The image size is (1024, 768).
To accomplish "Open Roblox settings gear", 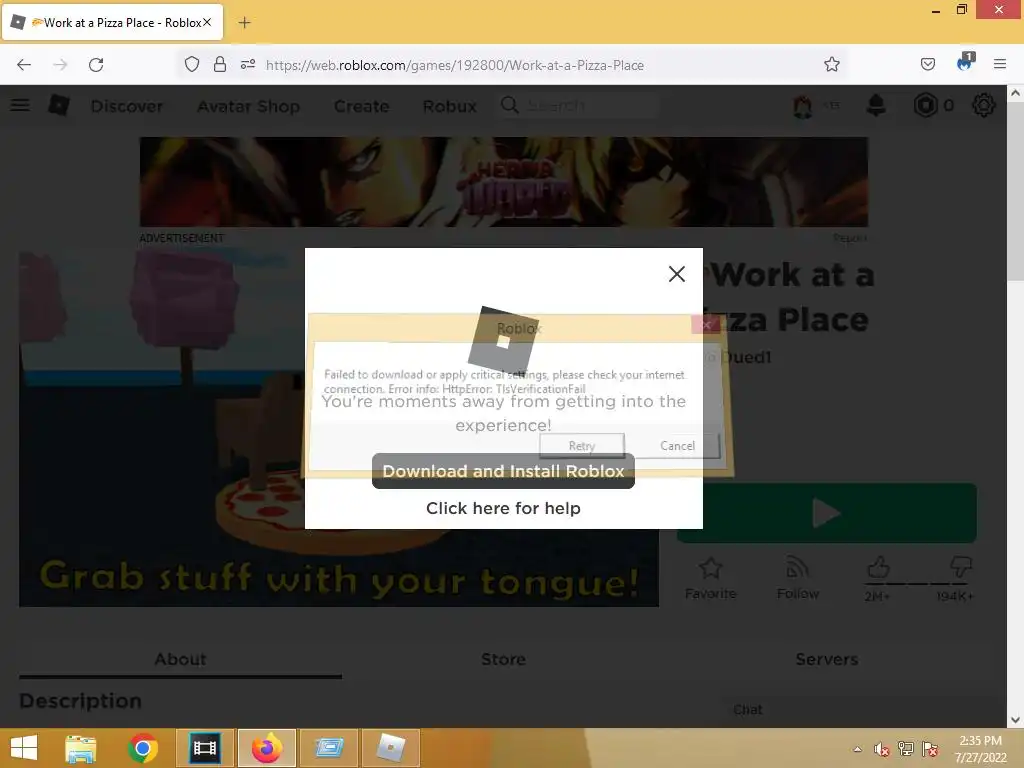I will pos(984,105).
